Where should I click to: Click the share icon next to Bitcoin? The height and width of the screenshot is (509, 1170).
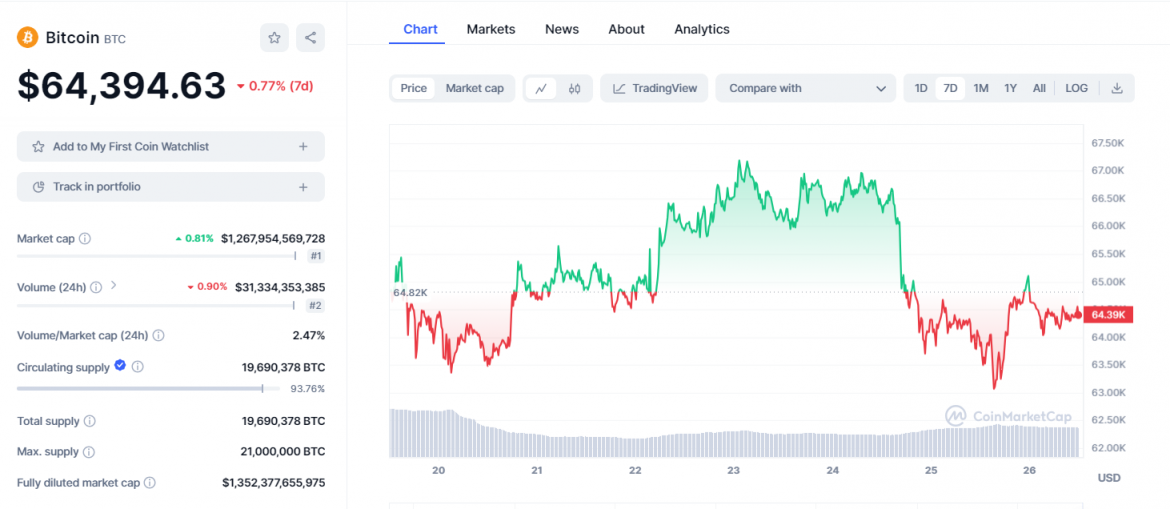point(310,38)
